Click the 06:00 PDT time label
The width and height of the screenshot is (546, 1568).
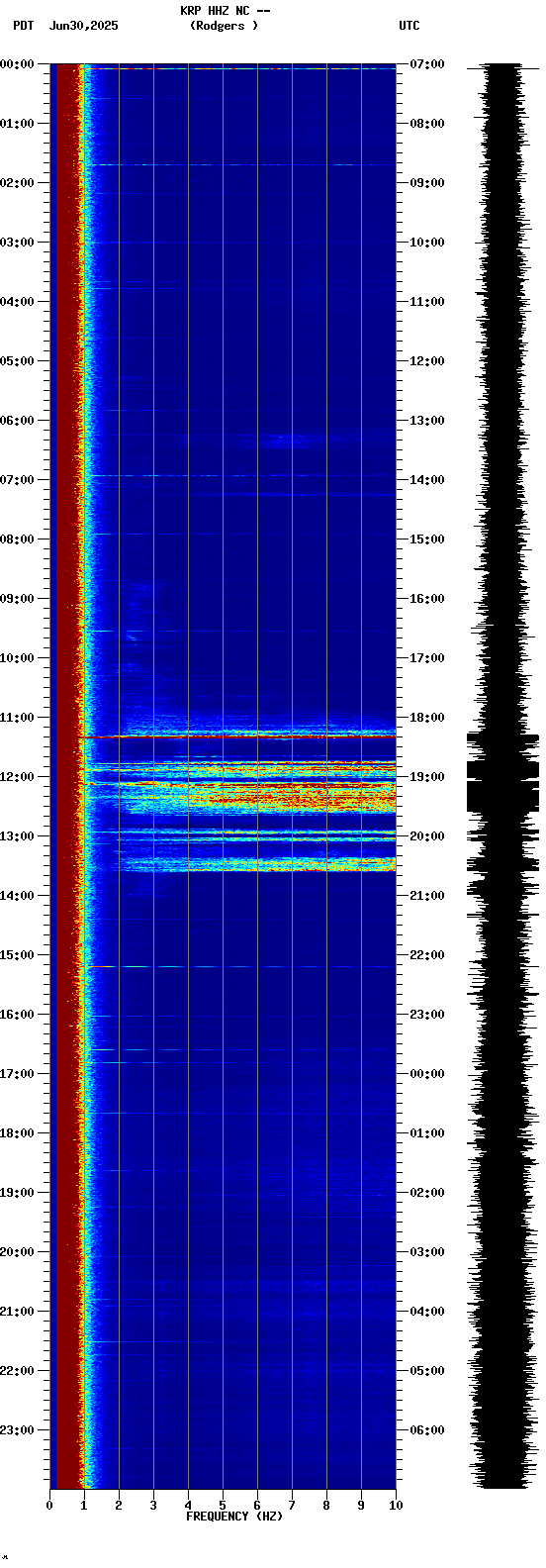coord(17,421)
